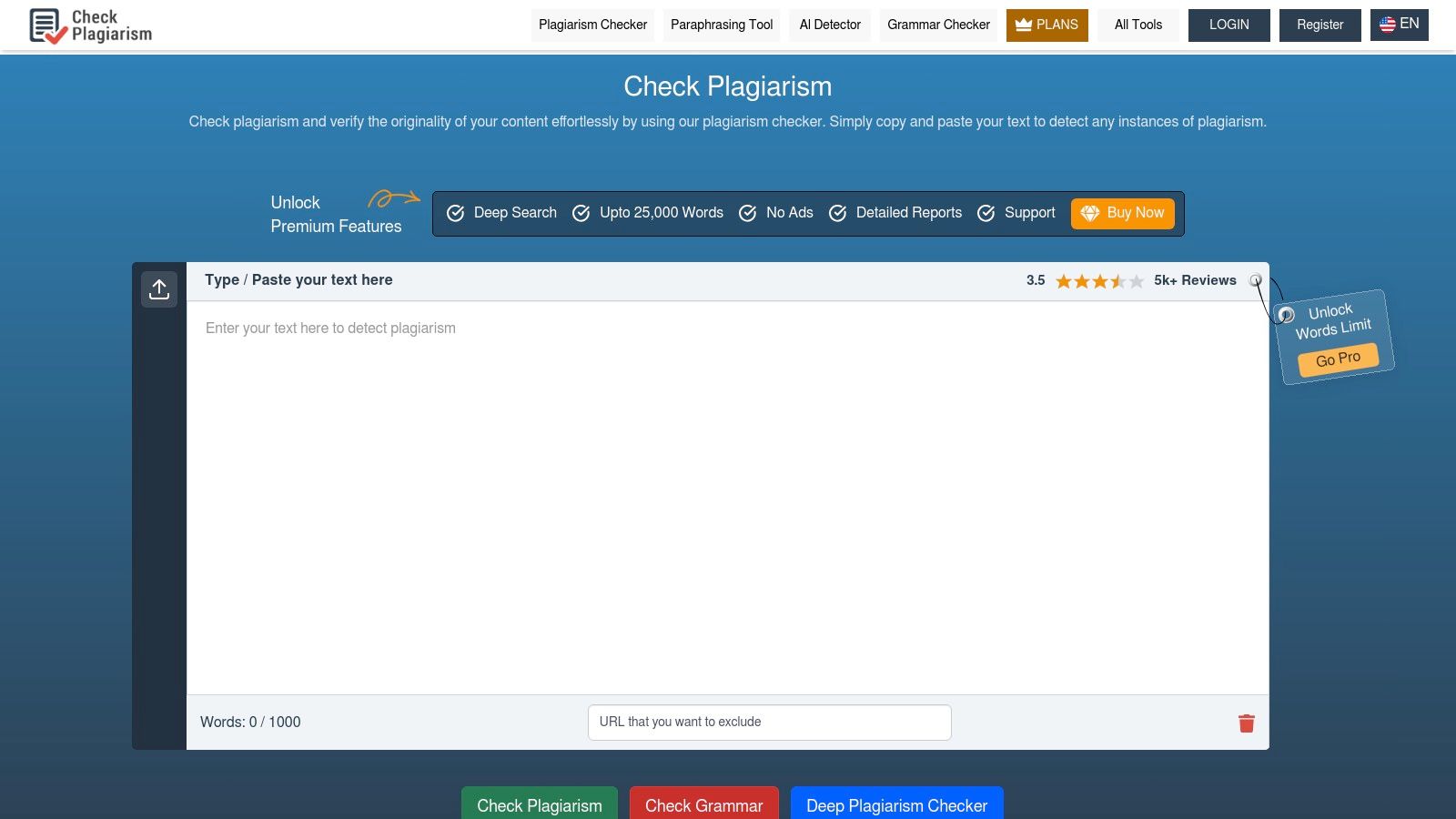Open the EN language dropdown
Viewport: 1456px width, 819px height.
pyautogui.click(x=1399, y=24)
